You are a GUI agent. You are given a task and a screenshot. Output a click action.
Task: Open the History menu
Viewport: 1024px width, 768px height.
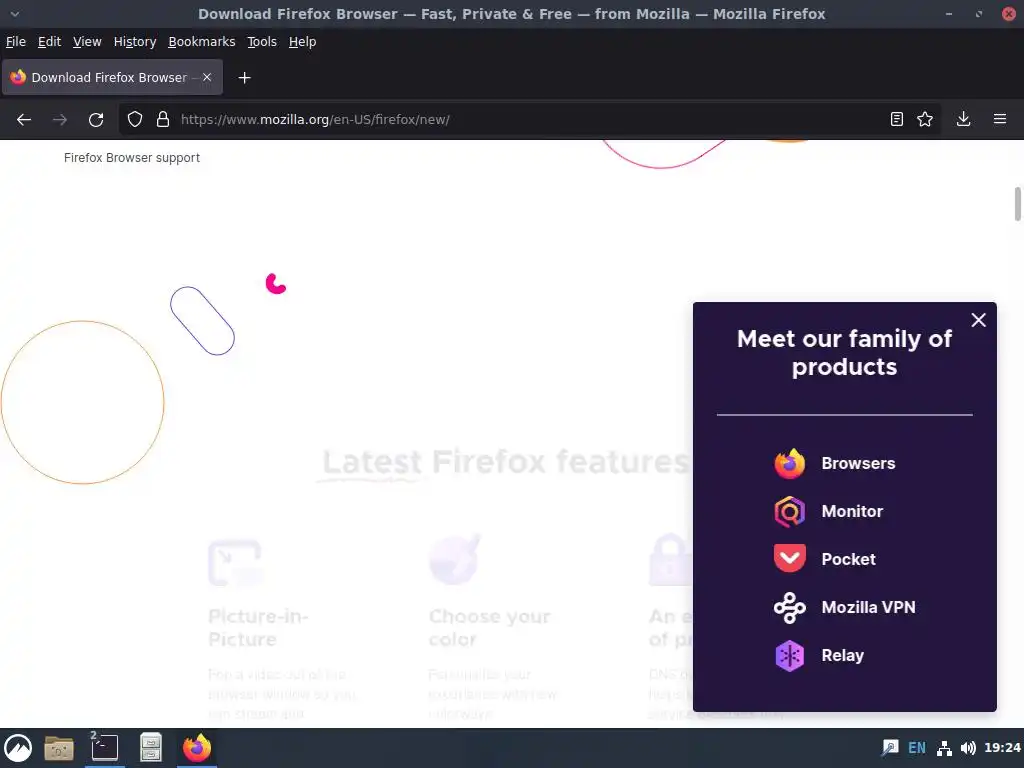135,42
